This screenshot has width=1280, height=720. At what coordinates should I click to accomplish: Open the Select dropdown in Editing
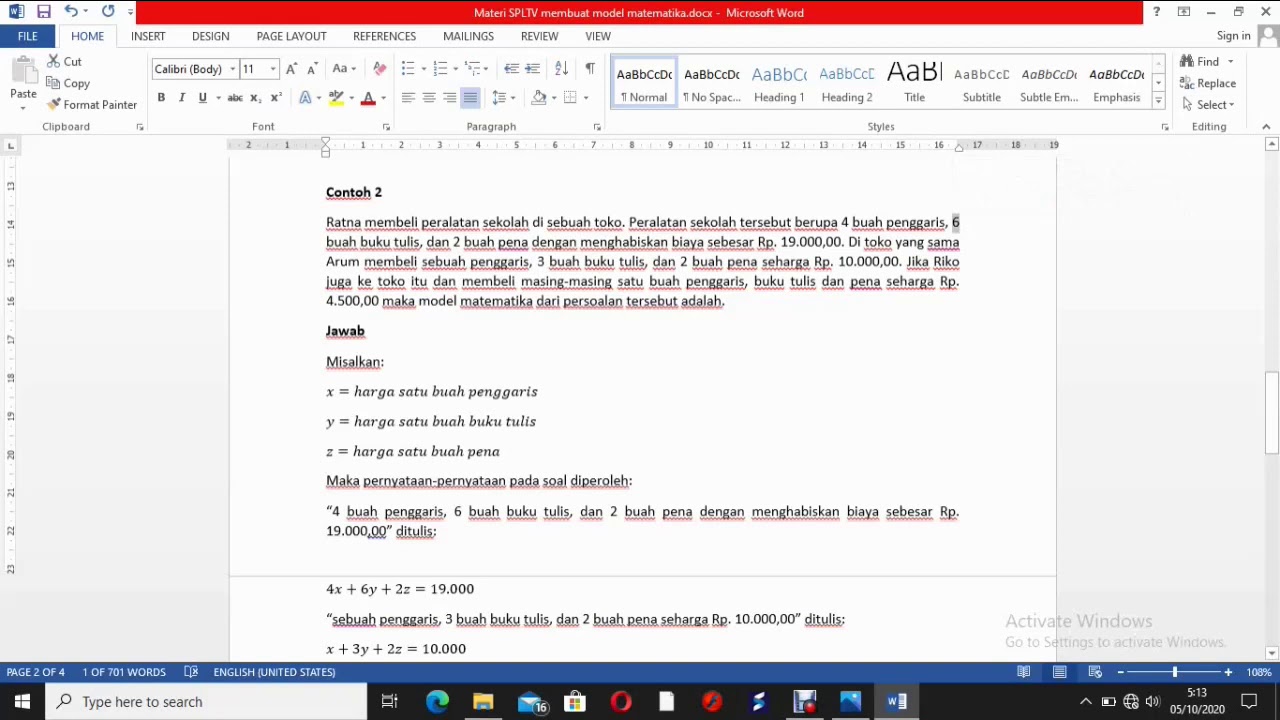click(1209, 105)
